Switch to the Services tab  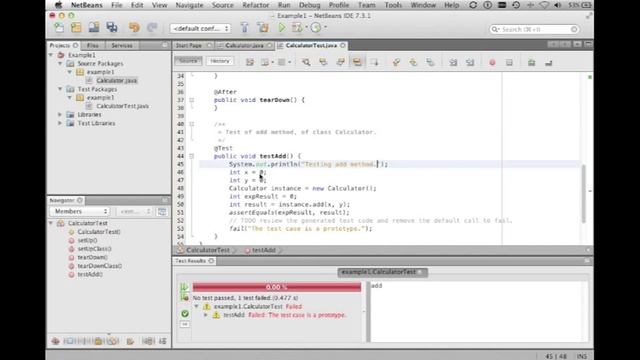pyautogui.click(x=122, y=45)
